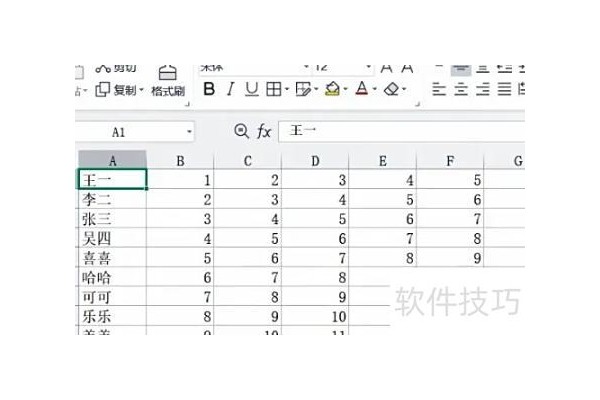Toggle Bold formatting

[x=209, y=89]
